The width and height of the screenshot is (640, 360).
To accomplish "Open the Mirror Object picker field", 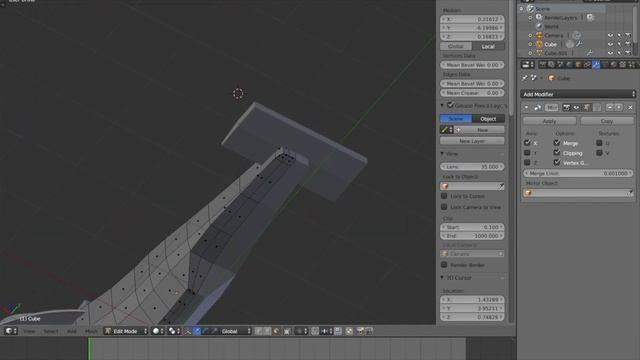I will click(578, 193).
